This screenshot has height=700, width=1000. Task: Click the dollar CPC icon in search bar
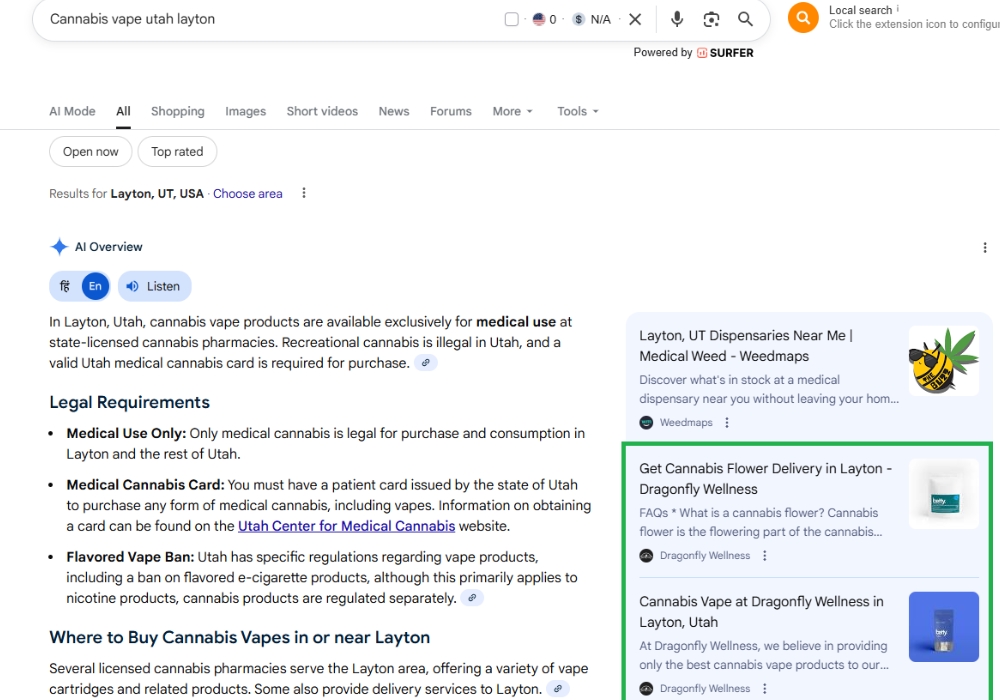pyautogui.click(x=578, y=19)
